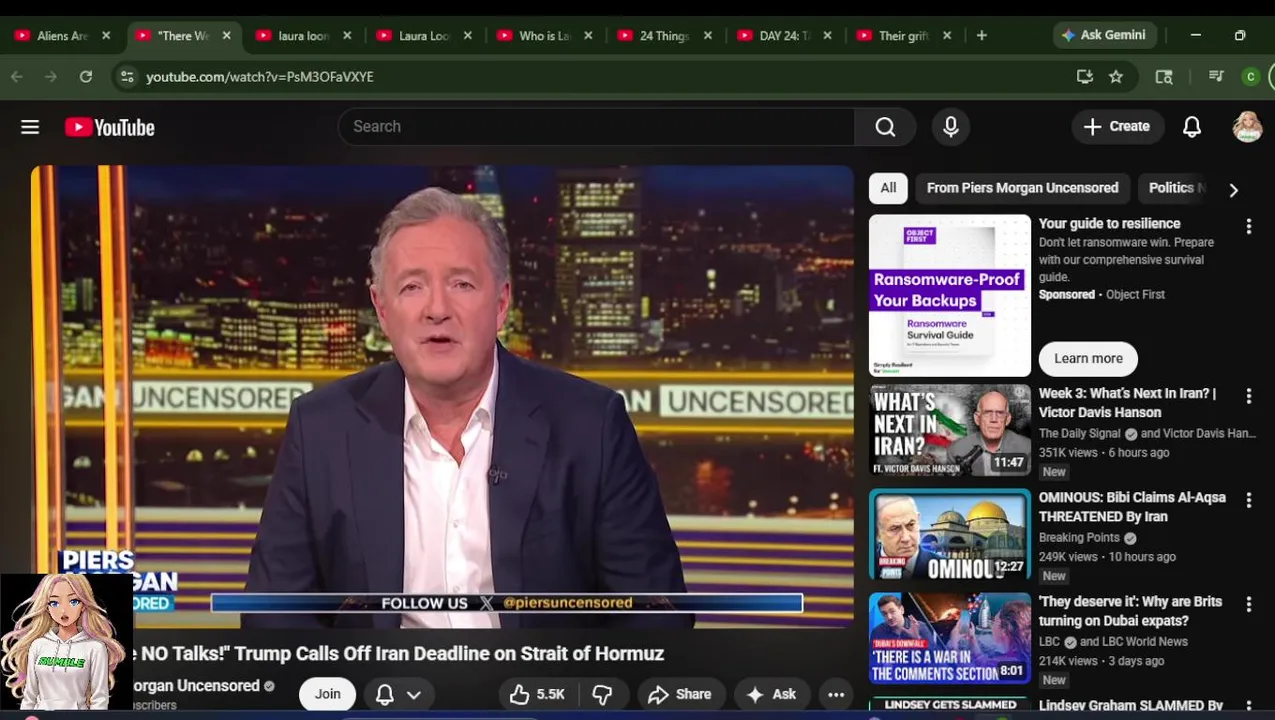Go back with the browser back arrow
The height and width of the screenshot is (720, 1275).
click(x=17, y=76)
